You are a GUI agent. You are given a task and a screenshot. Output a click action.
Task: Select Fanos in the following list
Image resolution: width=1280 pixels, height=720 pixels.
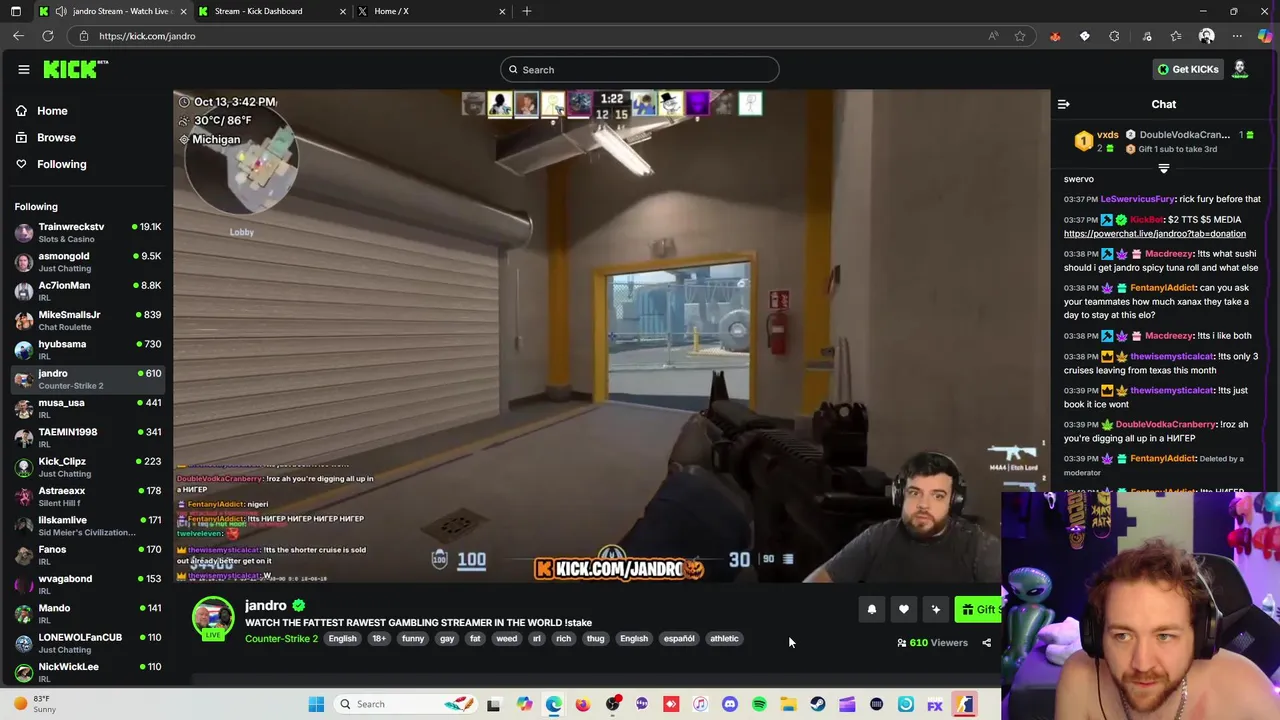coord(87,555)
